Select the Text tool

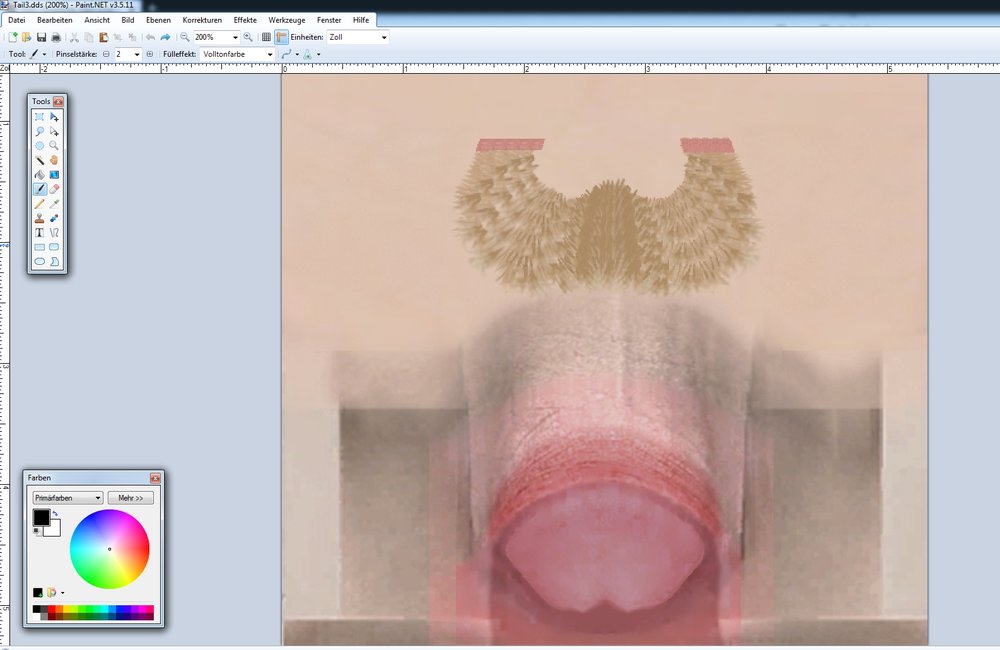pyautogui.click(x=40, y=233)
